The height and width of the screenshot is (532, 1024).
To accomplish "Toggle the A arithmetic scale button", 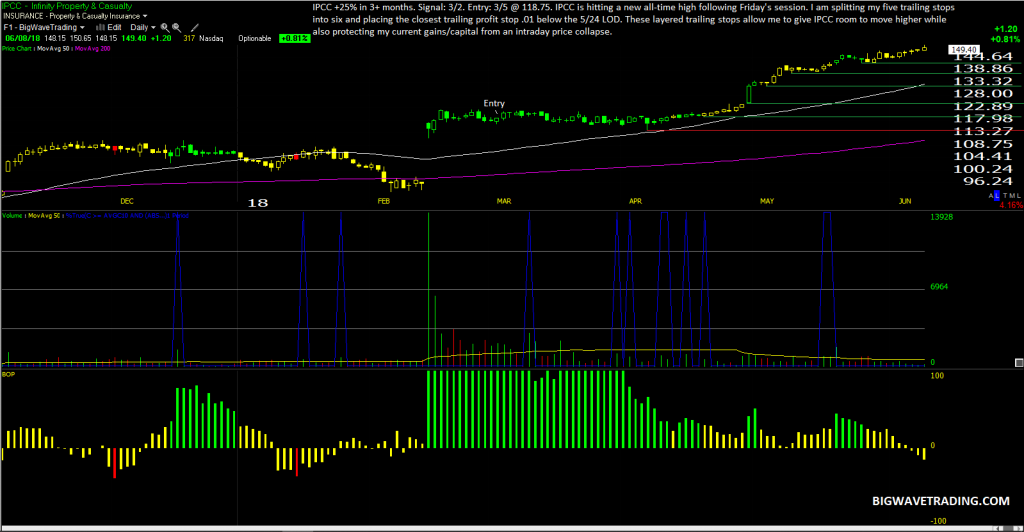I will click(991, 195).
